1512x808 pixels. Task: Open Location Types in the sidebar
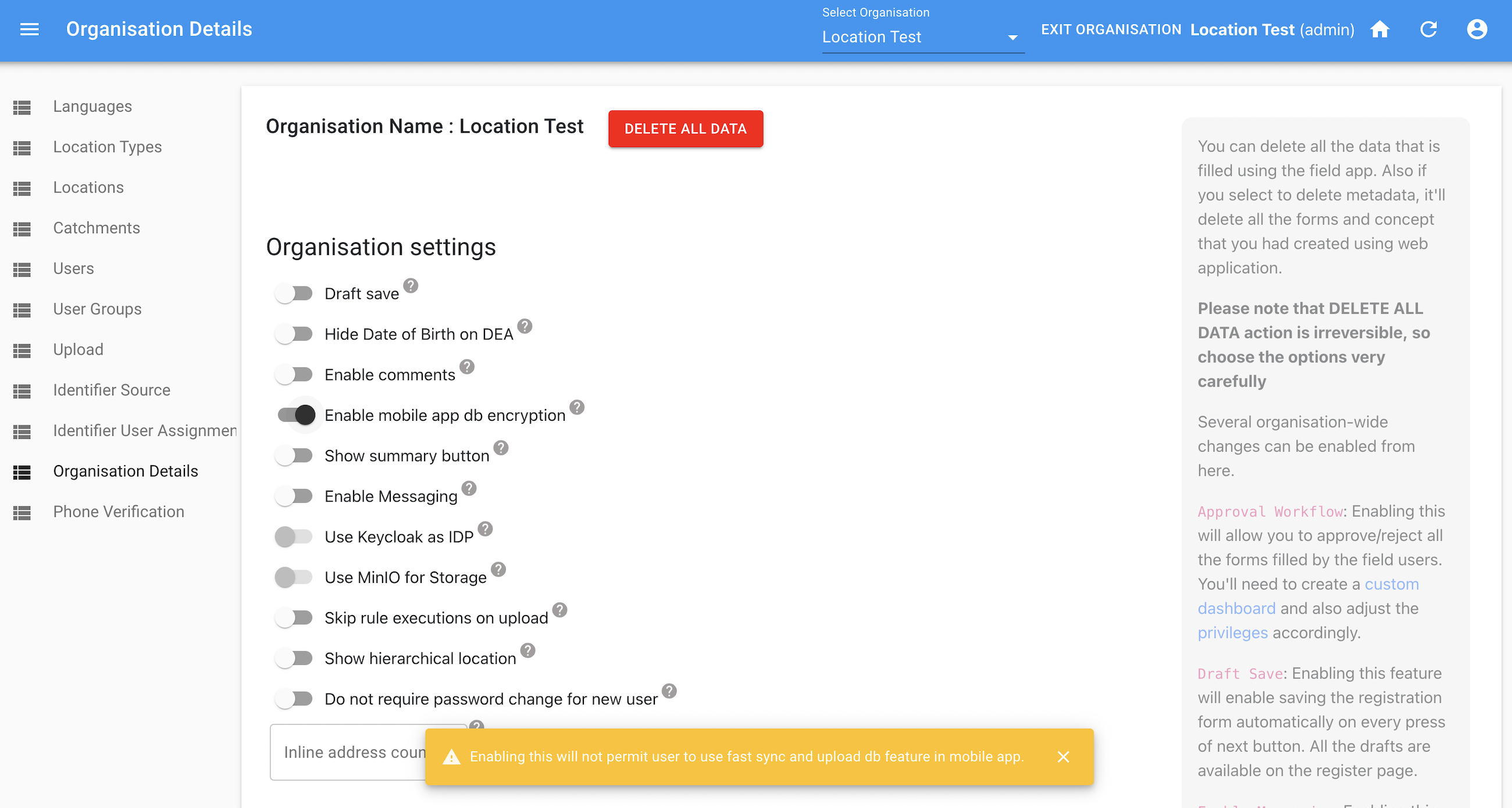pos(108,146)
